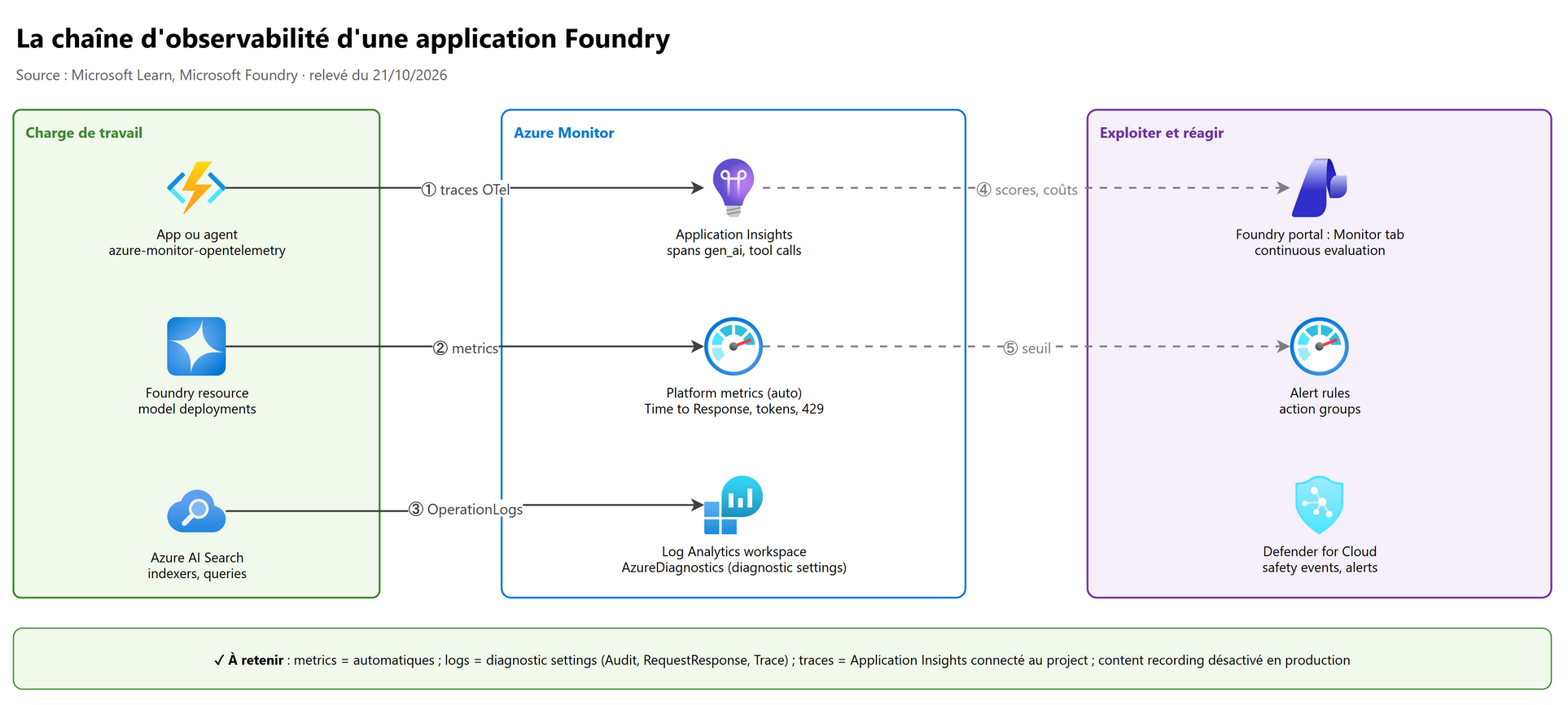The image size is (1568, 705).
Task: Select the Foundry resource sparkle icon
Action: [196, 346]
